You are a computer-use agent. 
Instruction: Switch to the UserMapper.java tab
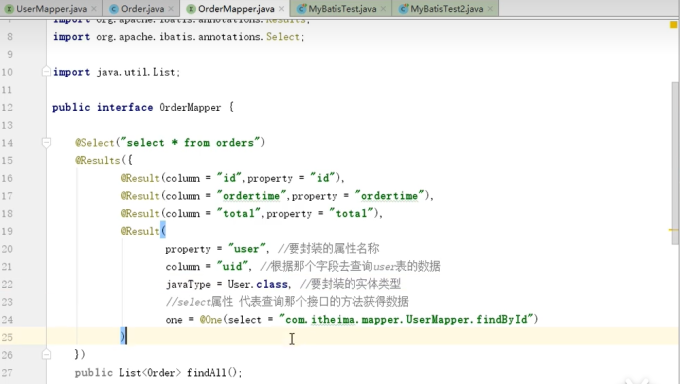[x=51, y=8]
